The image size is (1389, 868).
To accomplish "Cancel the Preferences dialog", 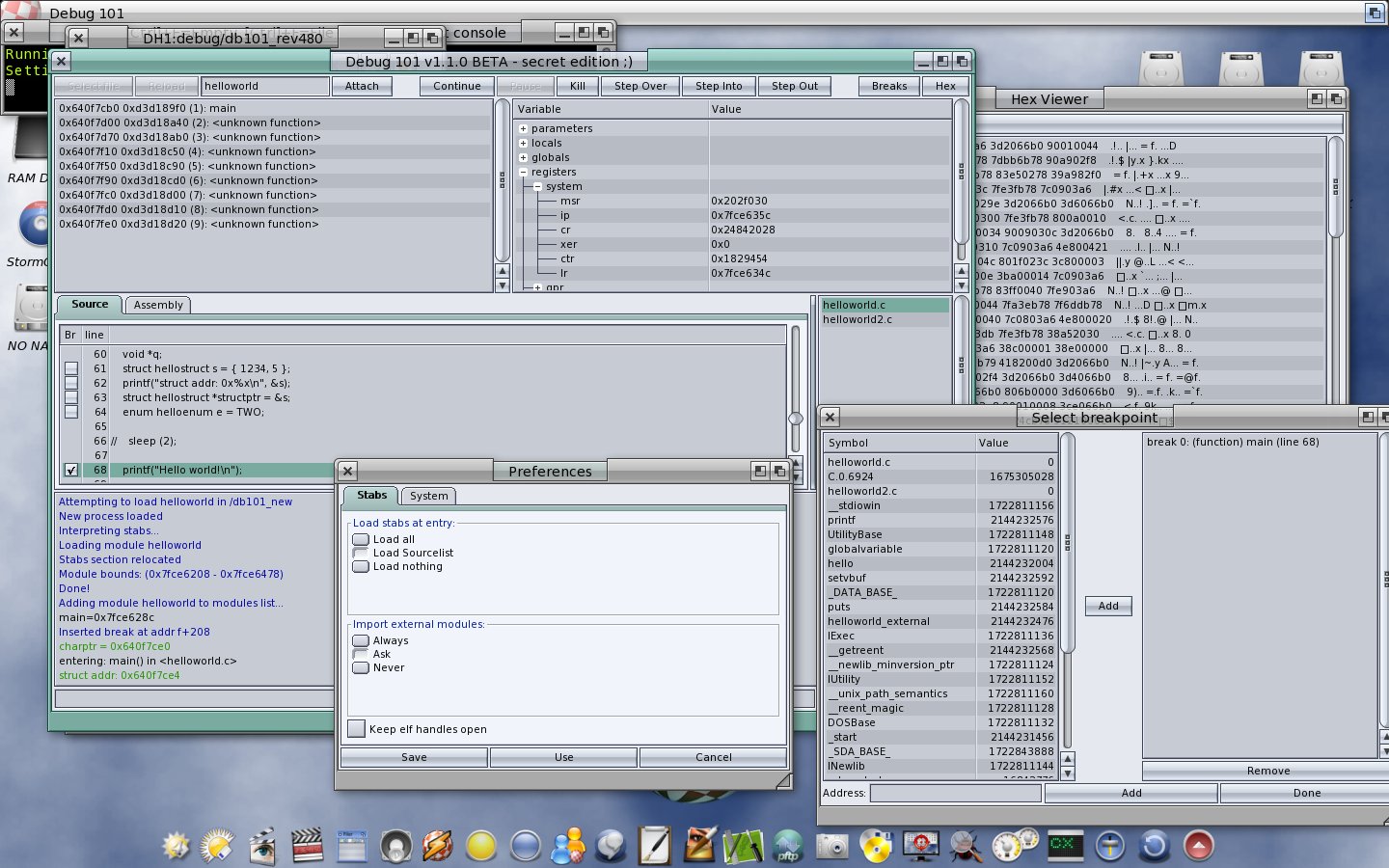I will click(713, 757).
